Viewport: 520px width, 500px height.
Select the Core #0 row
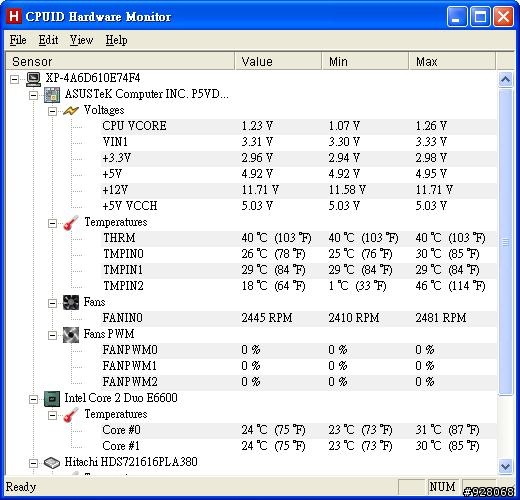(x=298, y=430)
